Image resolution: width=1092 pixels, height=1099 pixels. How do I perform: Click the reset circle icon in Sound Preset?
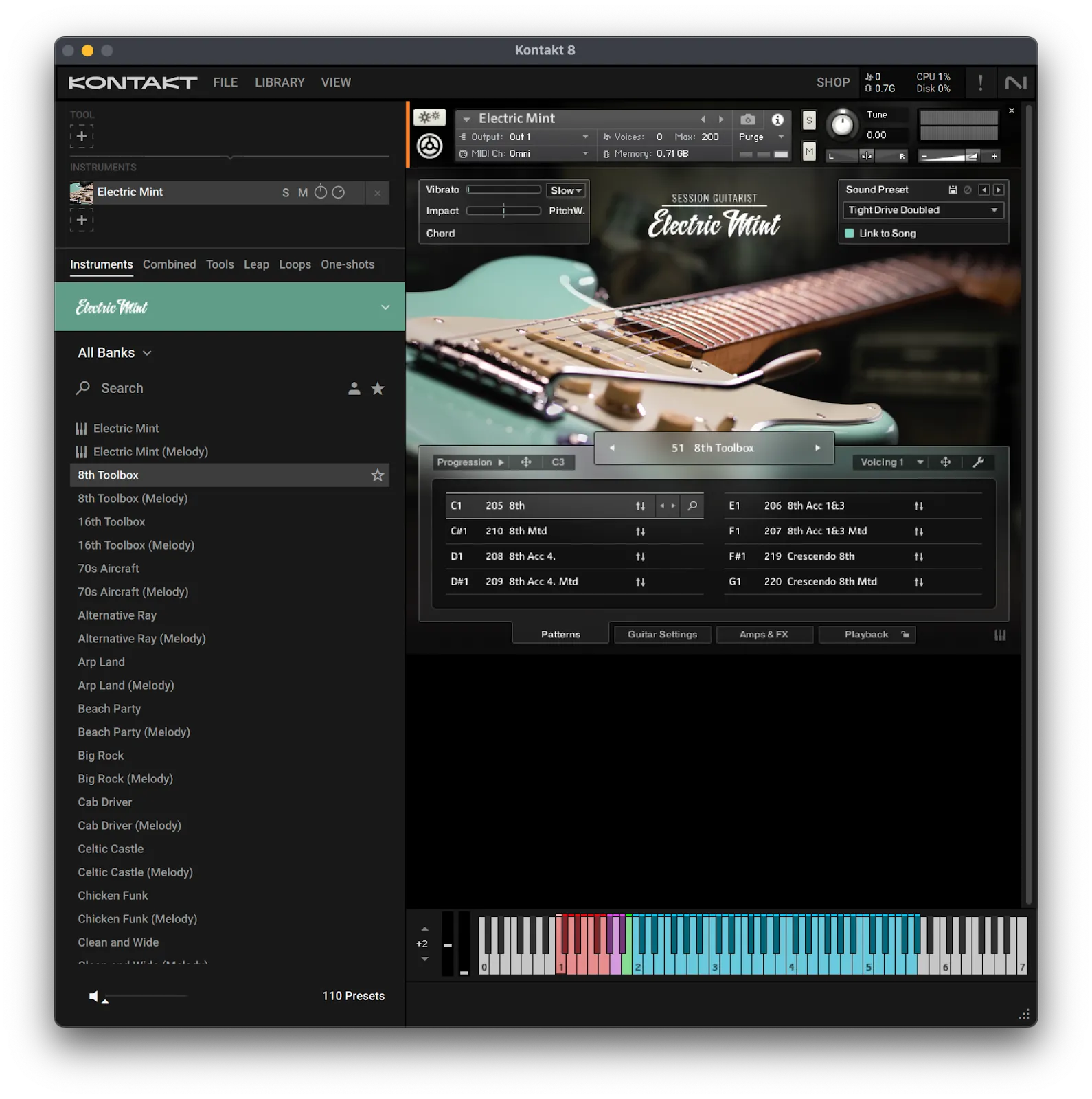pyautogui.click(x=967, y=190)
